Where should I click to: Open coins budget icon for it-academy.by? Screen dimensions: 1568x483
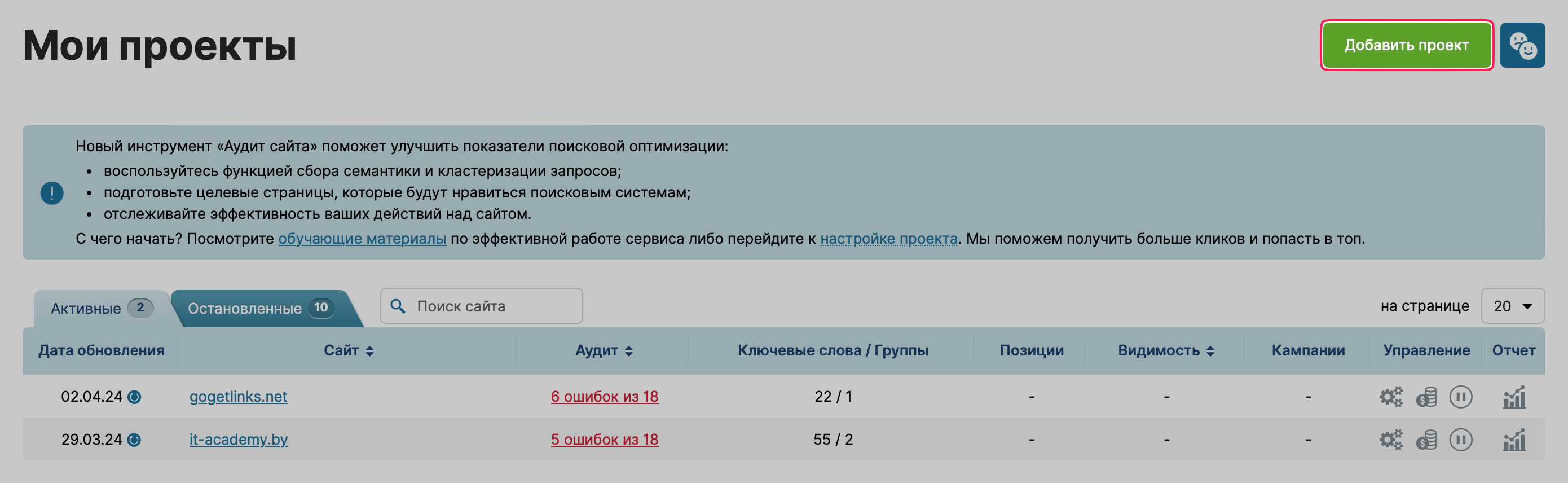pyautogui.click(x=1426, y=439)
